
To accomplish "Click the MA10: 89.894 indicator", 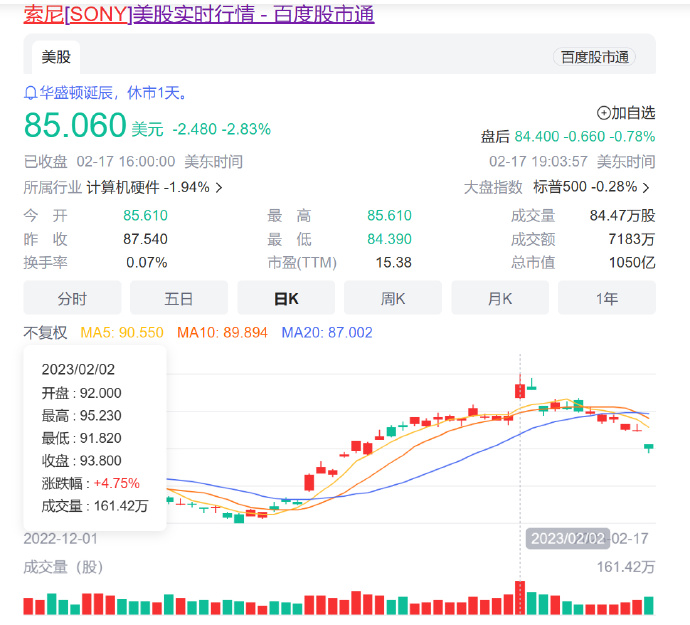I will tap(222, 332).
